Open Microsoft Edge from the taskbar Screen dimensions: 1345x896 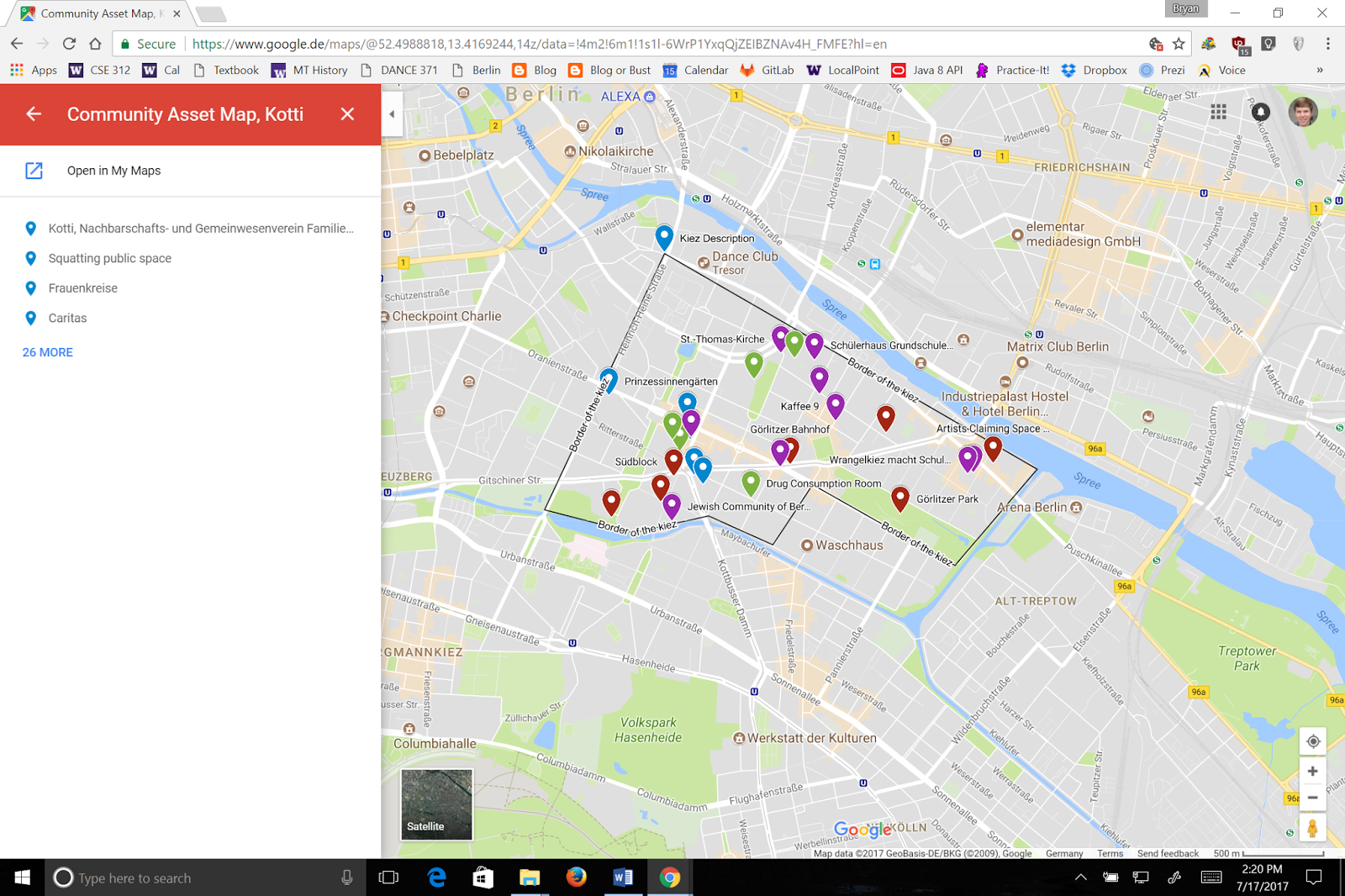436,878
